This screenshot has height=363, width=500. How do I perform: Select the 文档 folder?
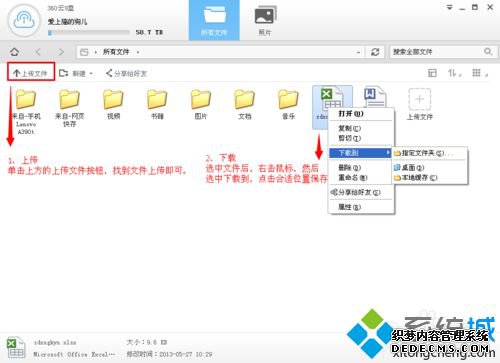244,104
